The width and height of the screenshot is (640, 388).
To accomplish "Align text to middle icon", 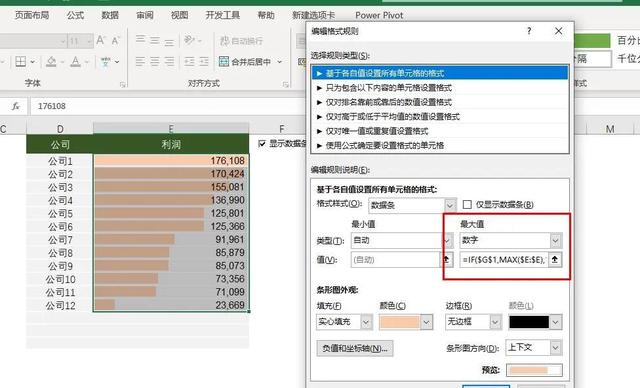I will [155, 40].
